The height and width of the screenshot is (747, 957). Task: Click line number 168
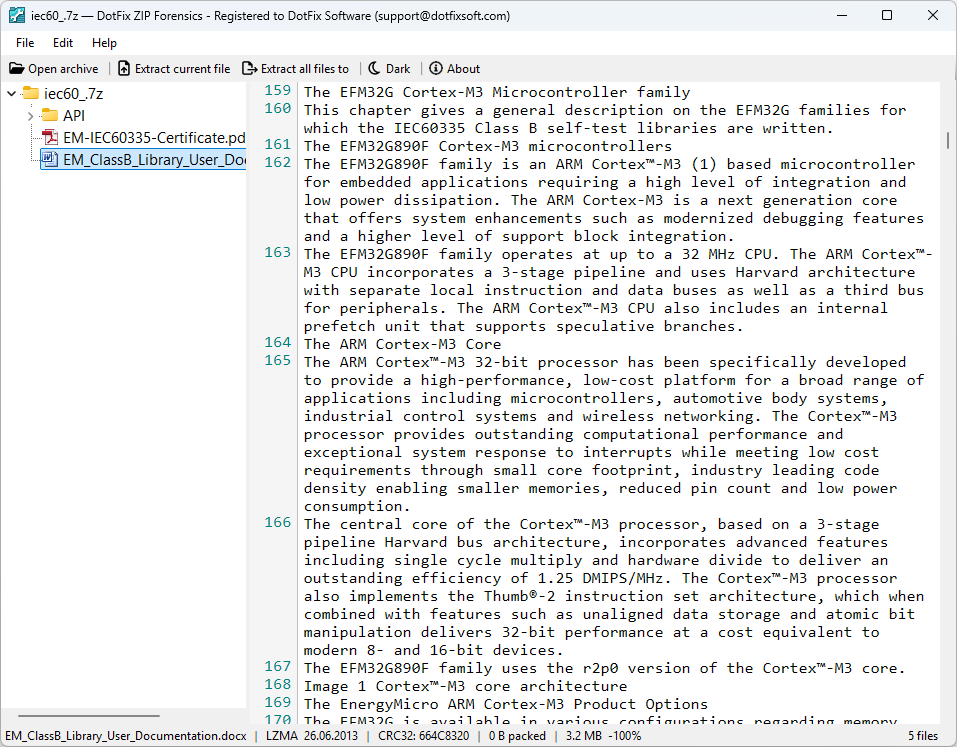[x=278, y=685]
